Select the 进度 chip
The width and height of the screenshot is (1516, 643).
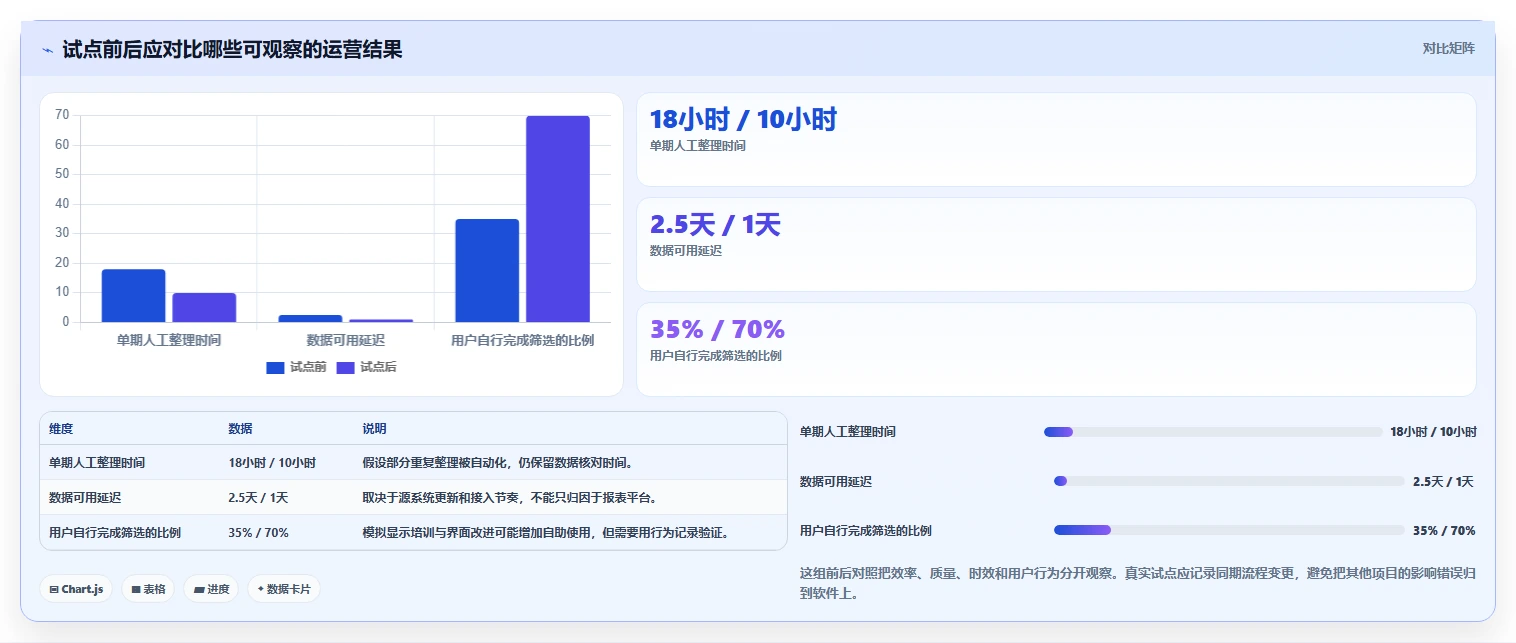point(211,589)
